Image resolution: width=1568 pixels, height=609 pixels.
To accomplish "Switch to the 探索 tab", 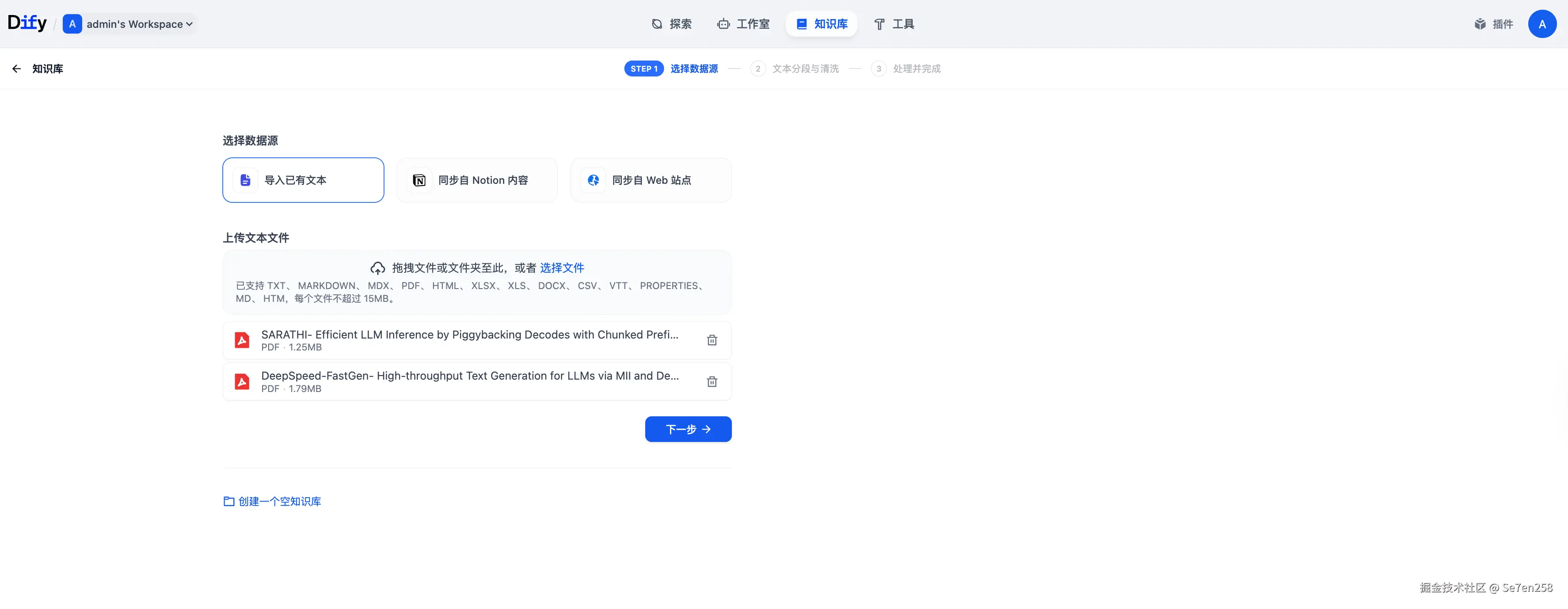I will (671, 24).
